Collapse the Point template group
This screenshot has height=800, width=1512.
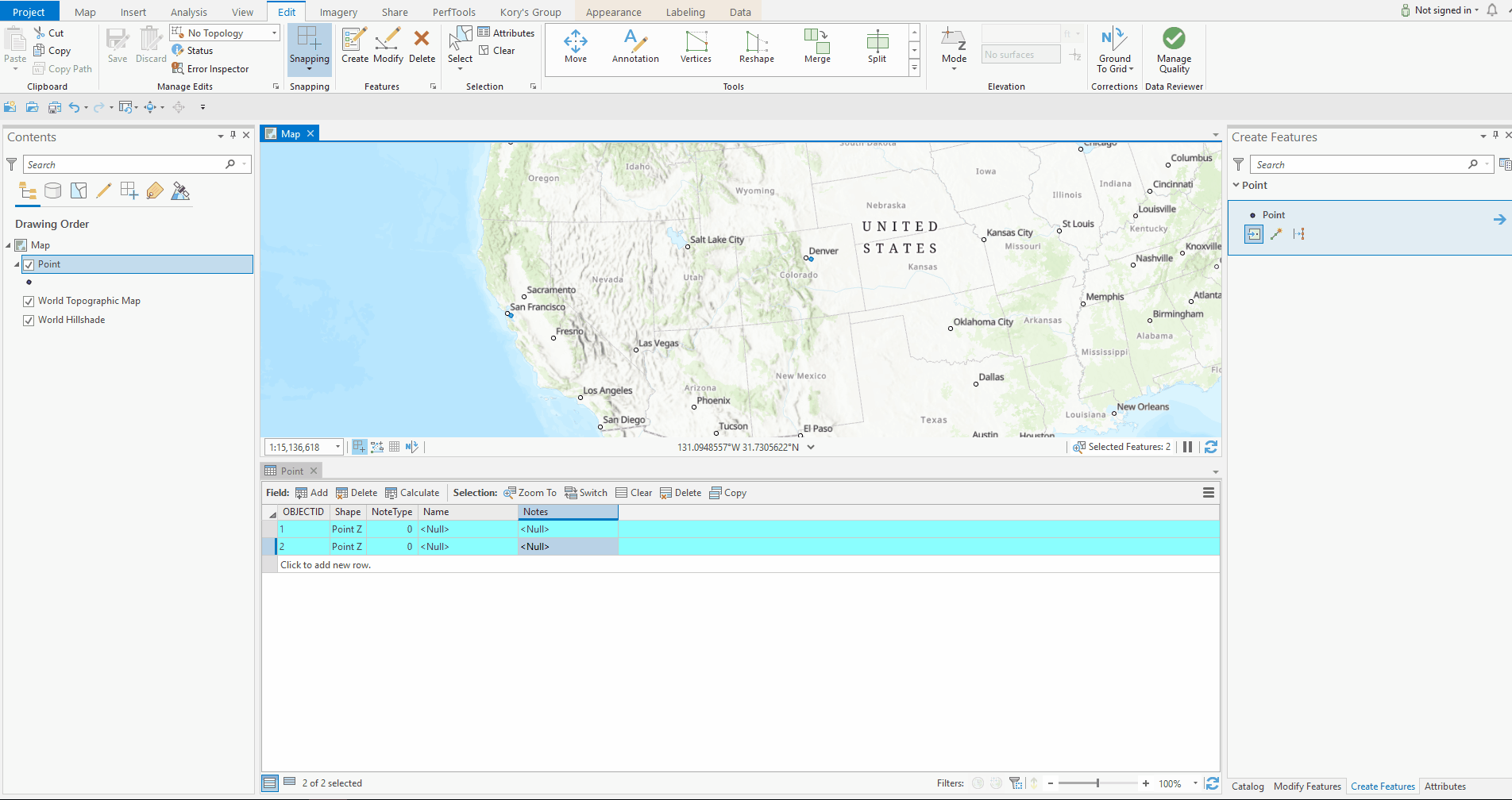[x=1236, y=186]
